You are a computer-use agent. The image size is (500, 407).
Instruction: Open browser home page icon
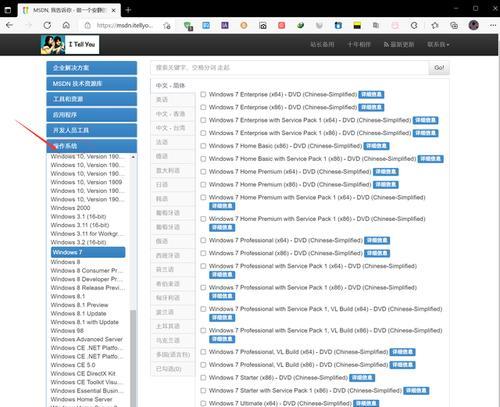point(66,25)
